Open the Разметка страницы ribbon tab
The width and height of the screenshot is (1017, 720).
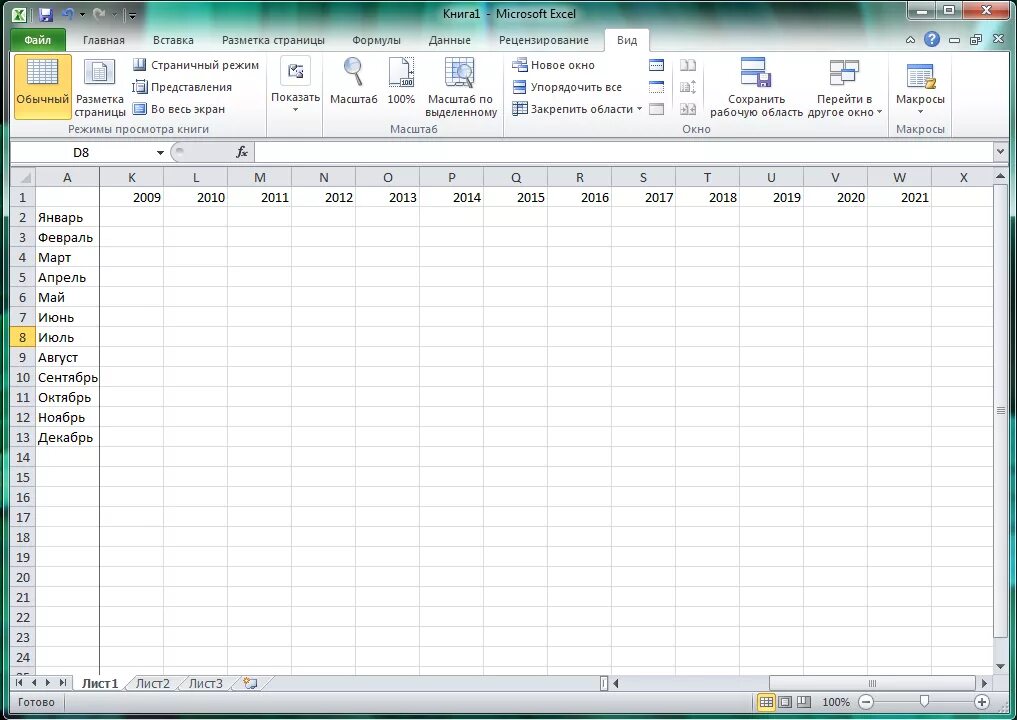click(273, 40)
